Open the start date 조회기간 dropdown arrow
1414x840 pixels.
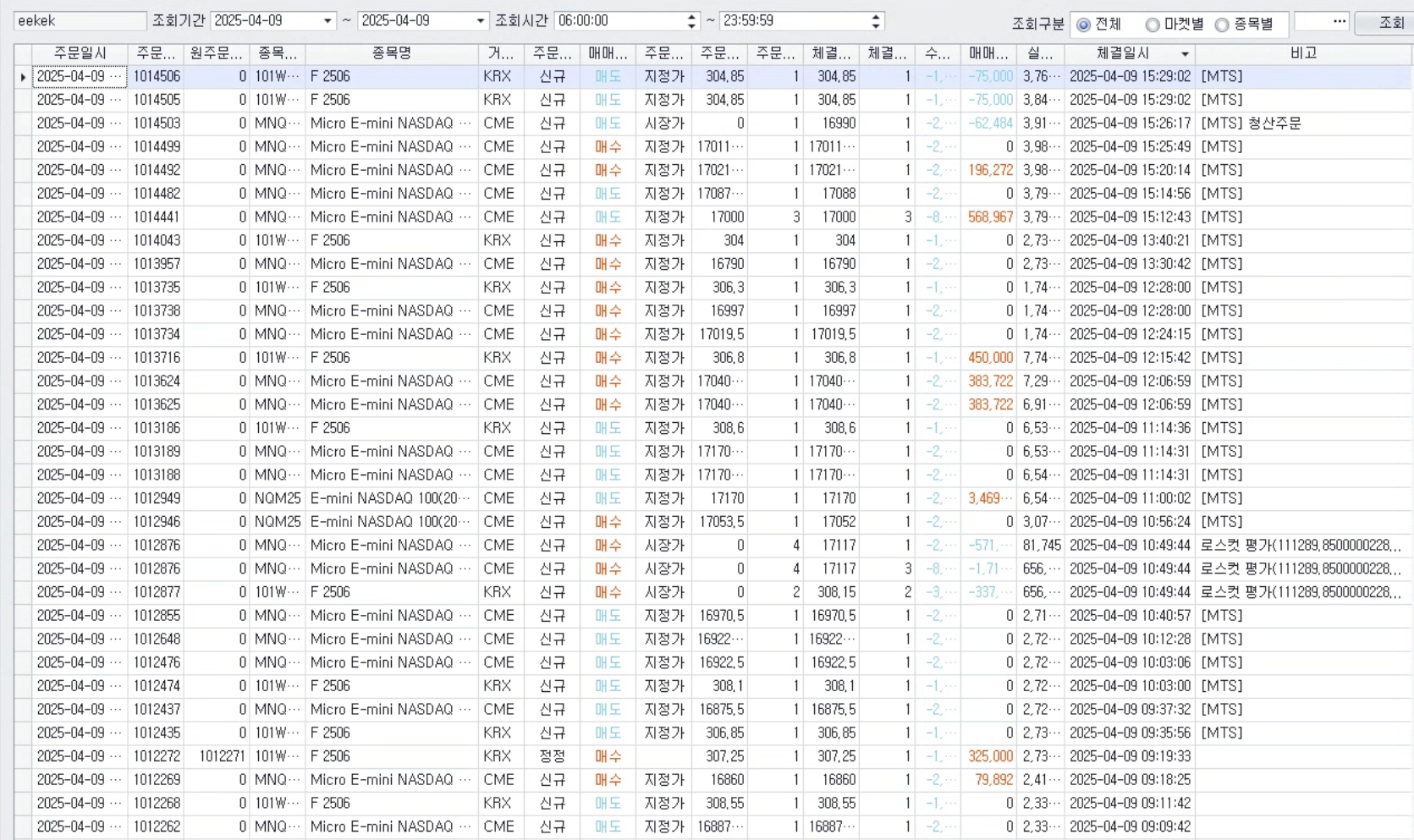327,21
